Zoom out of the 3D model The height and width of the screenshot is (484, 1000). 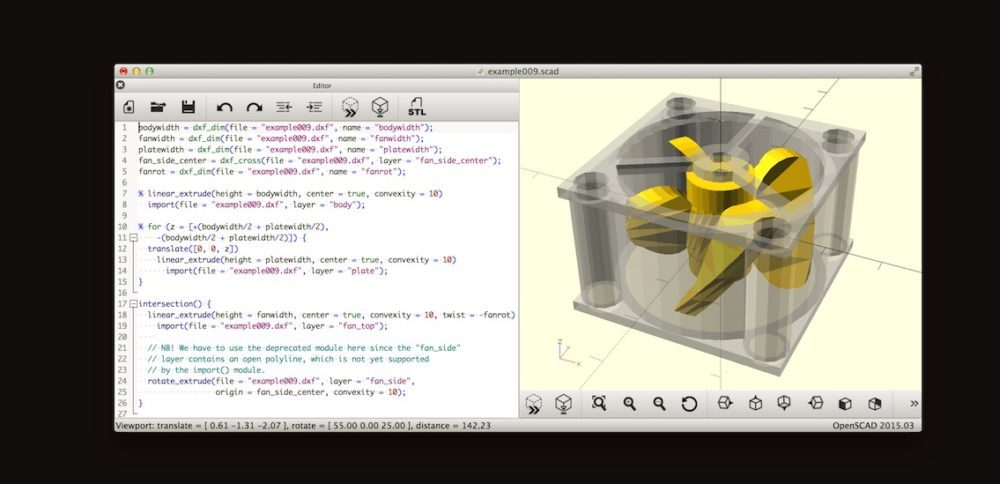point(659,403)
